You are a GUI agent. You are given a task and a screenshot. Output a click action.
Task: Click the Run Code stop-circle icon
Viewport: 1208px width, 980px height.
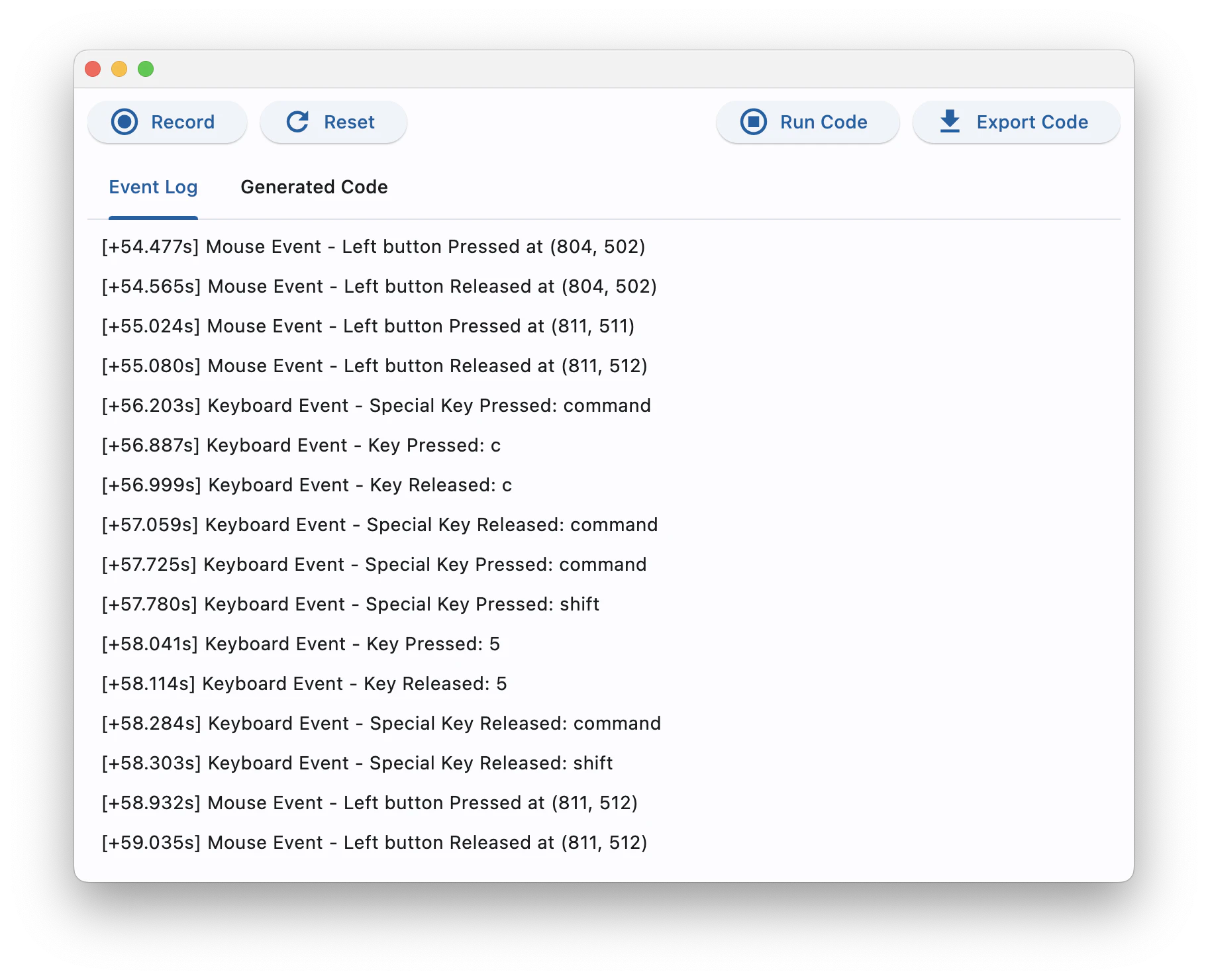753,122
